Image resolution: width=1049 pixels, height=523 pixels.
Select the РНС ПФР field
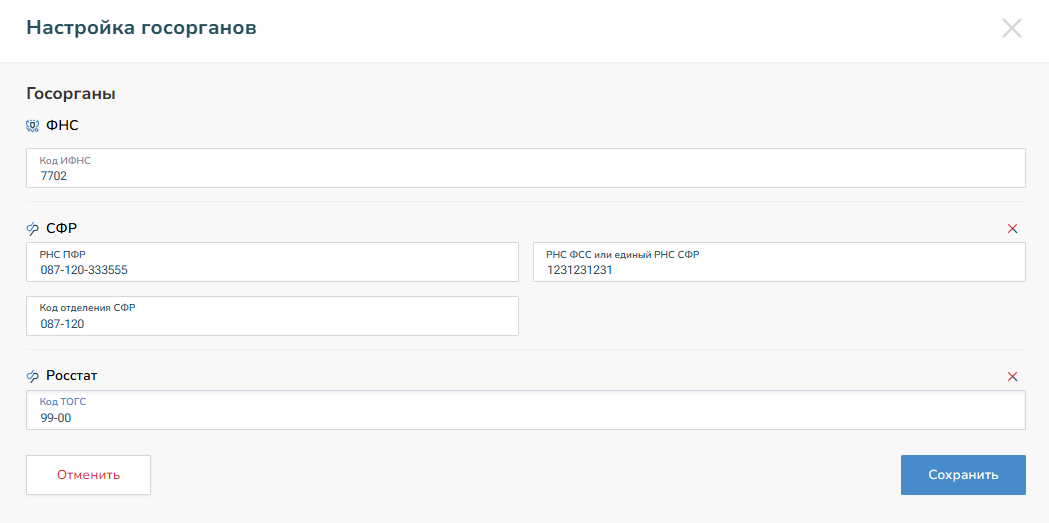272,262
